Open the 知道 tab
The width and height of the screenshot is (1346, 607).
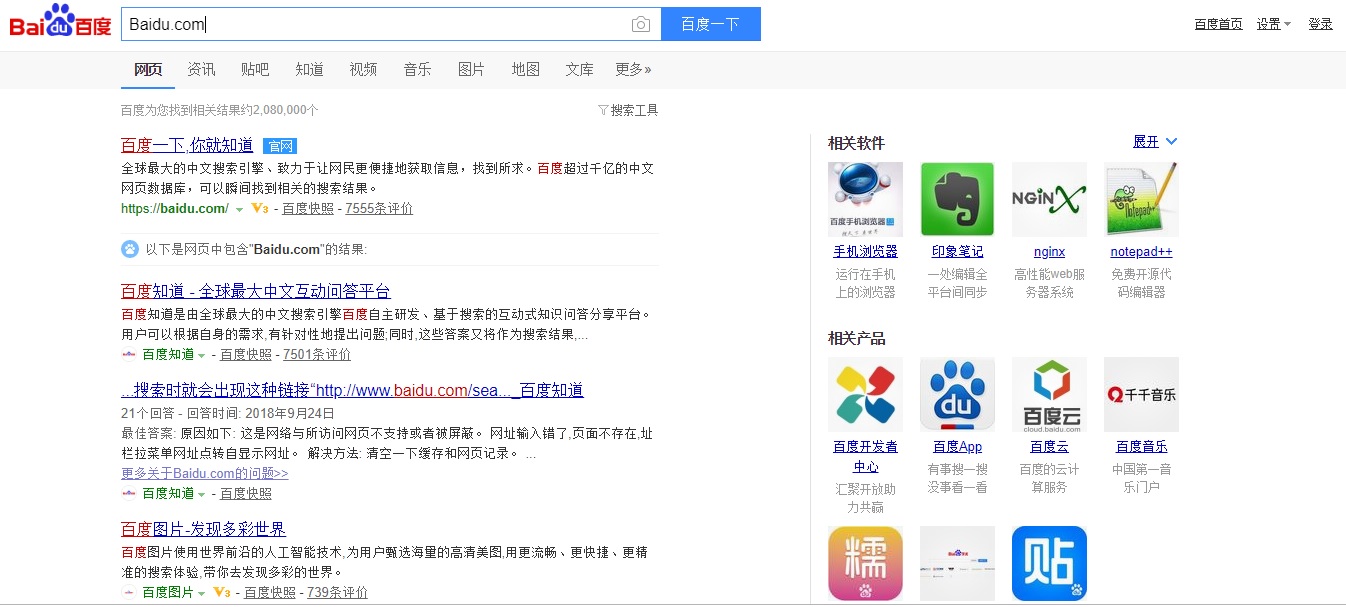coord(309,69)
